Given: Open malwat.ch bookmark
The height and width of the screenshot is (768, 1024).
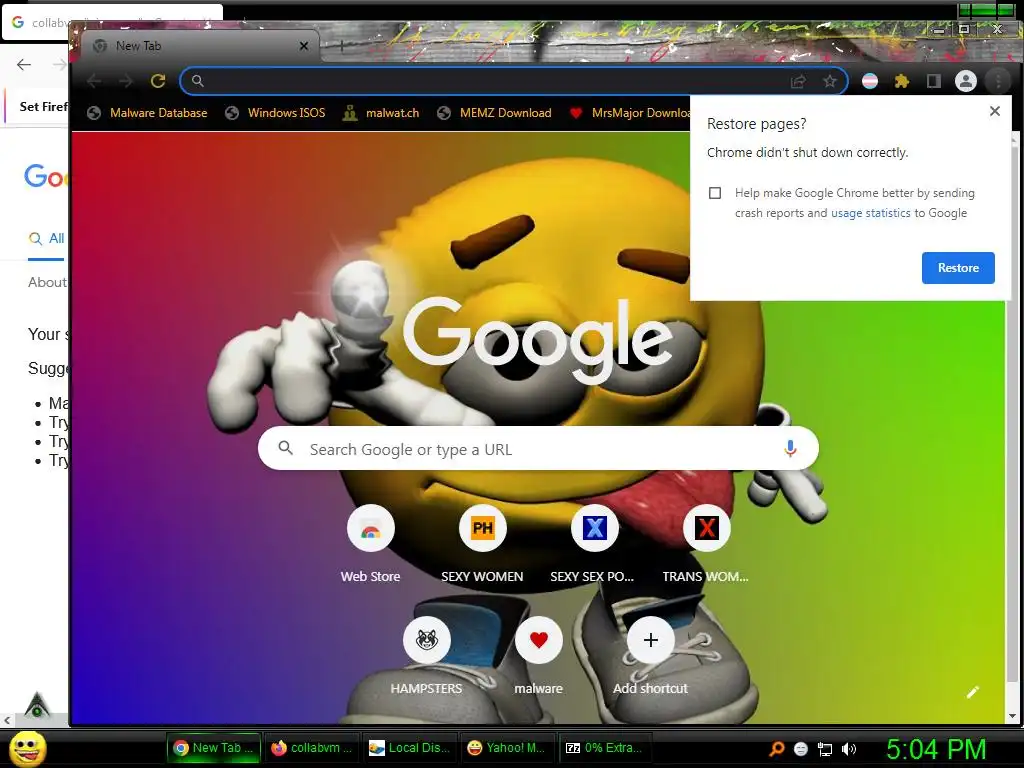Looking at the screenshot, I should click(x=381, y=113).
